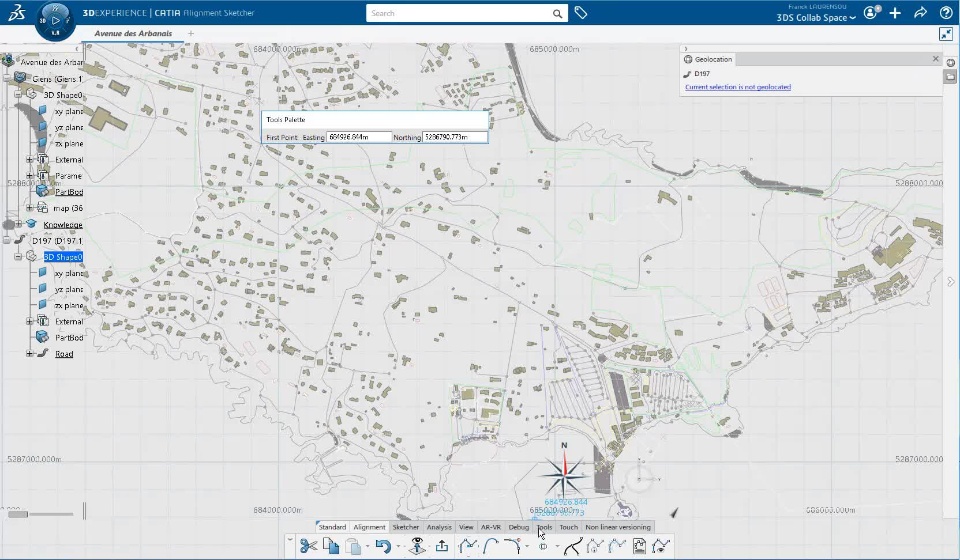The height and width of the screenshot is (560, 960).
Task: Open dropdown arrow next to Paste
Action: 367,546
